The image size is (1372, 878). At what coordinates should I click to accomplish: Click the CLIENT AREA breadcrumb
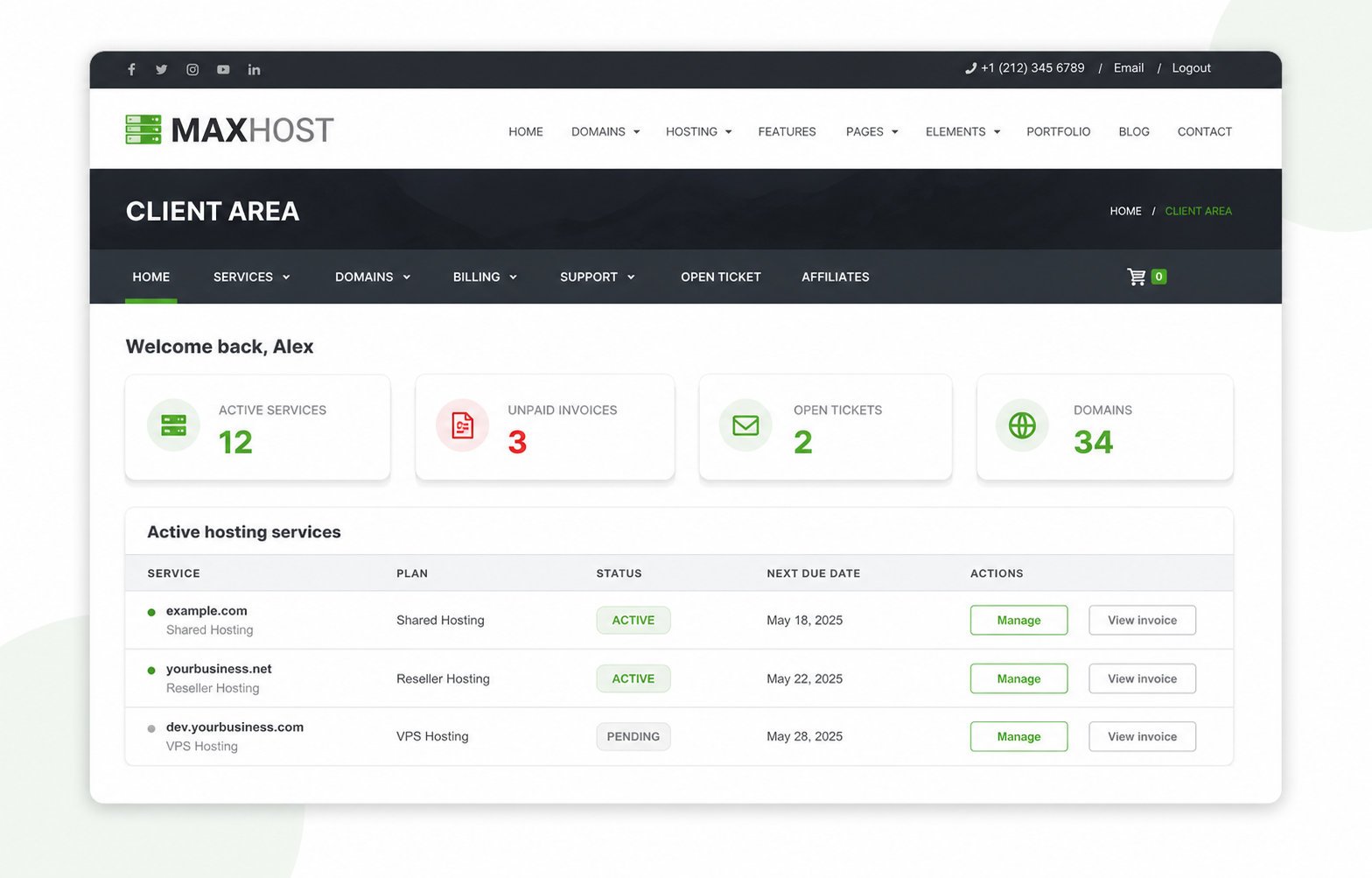pos(1198,211)
